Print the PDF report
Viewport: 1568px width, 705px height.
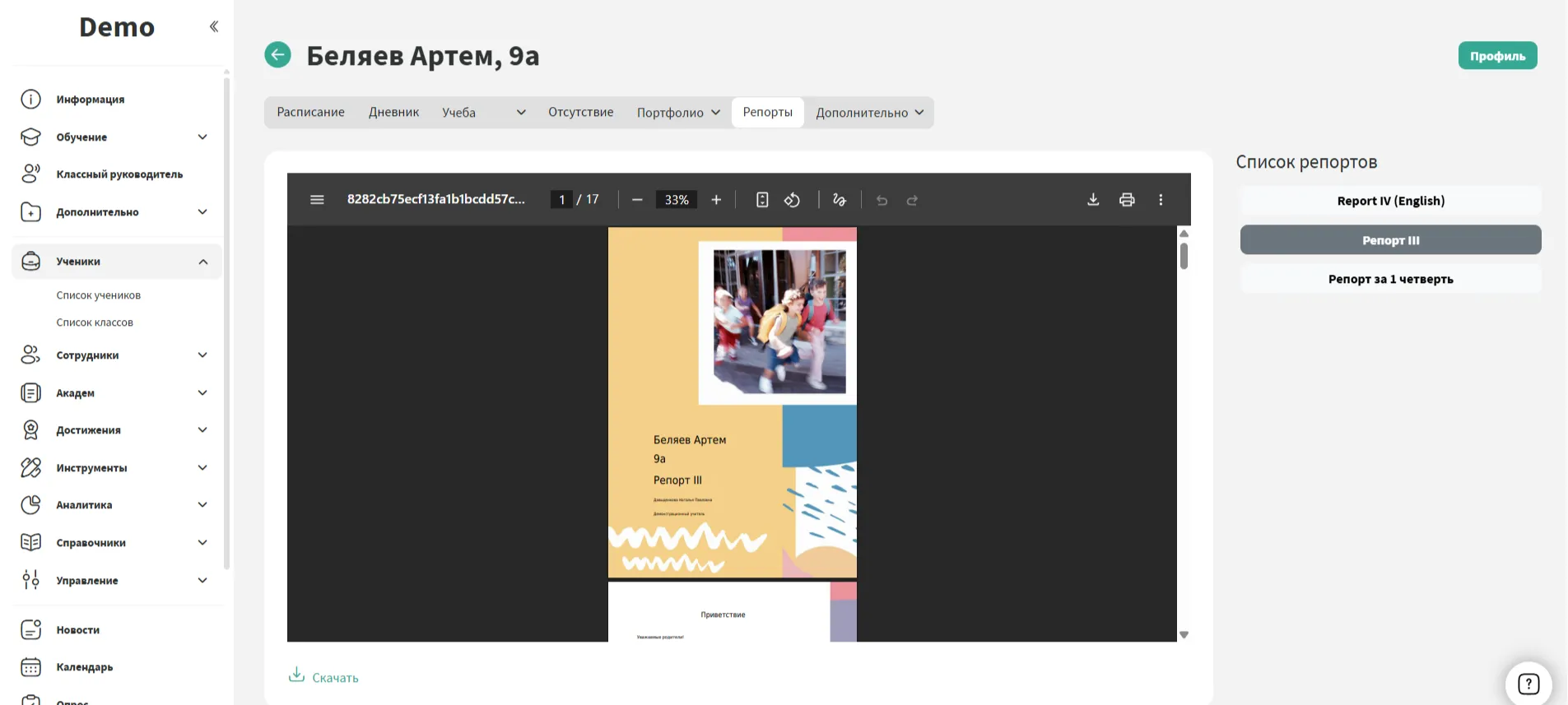[1127, 200]
